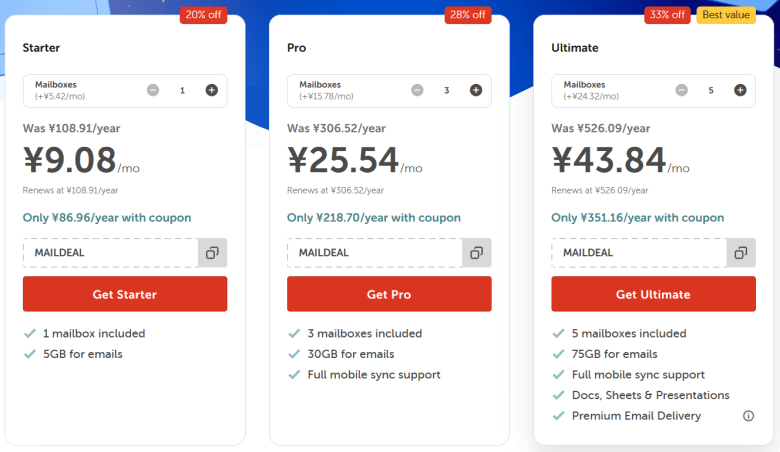The height and width of the screenshot is (452, 780).
Task: Increase Starter plan mailboxes with plus icon
Action: pos(211,90)
